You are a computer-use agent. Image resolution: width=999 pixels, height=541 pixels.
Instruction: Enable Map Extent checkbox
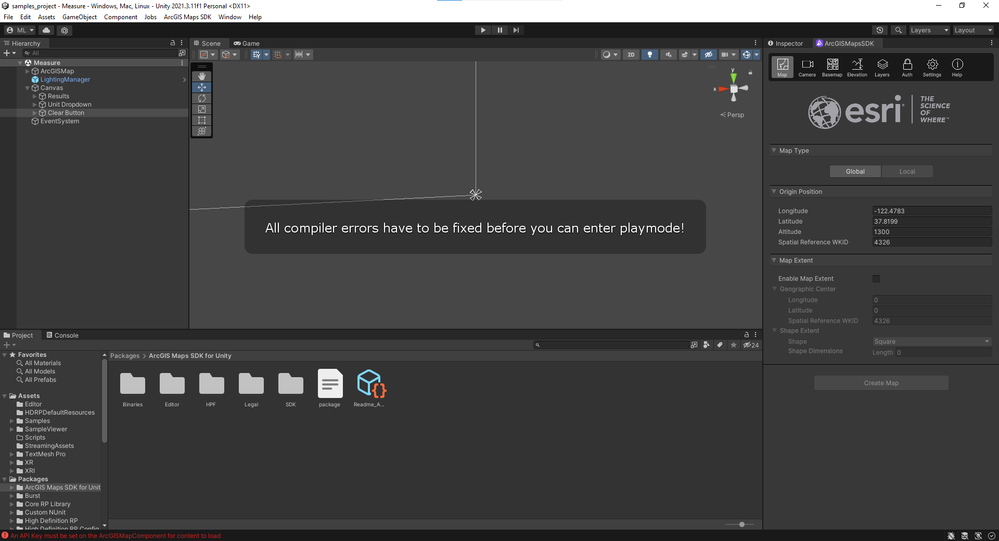876,278
